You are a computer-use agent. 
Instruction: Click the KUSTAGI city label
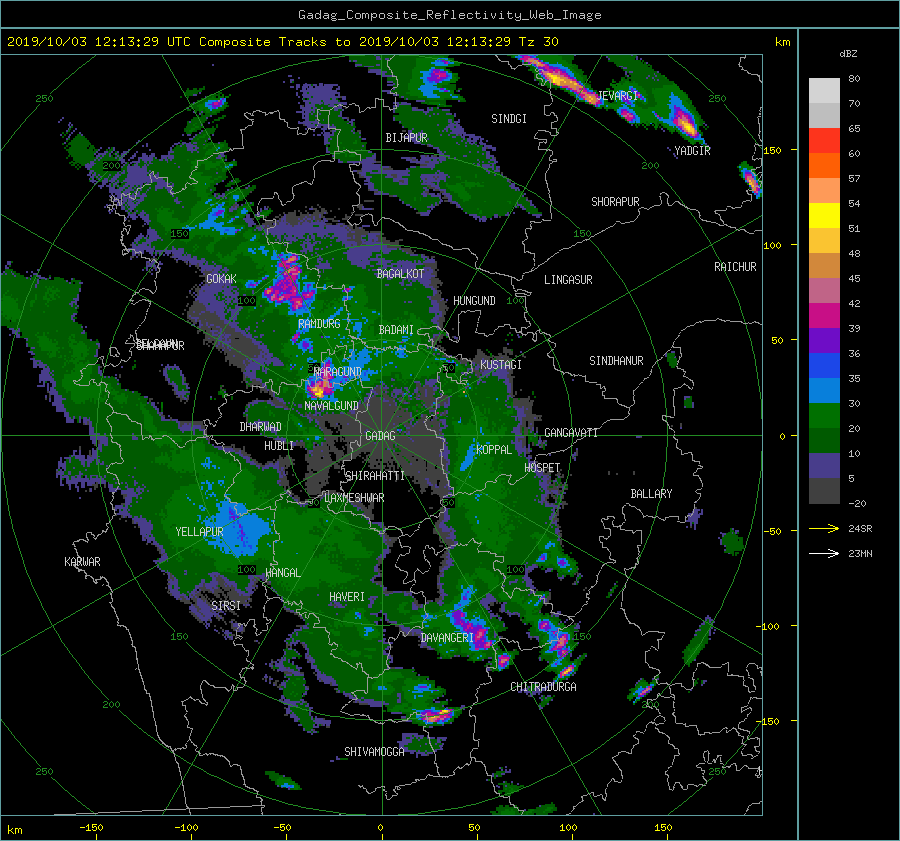(x=501, y=365)
